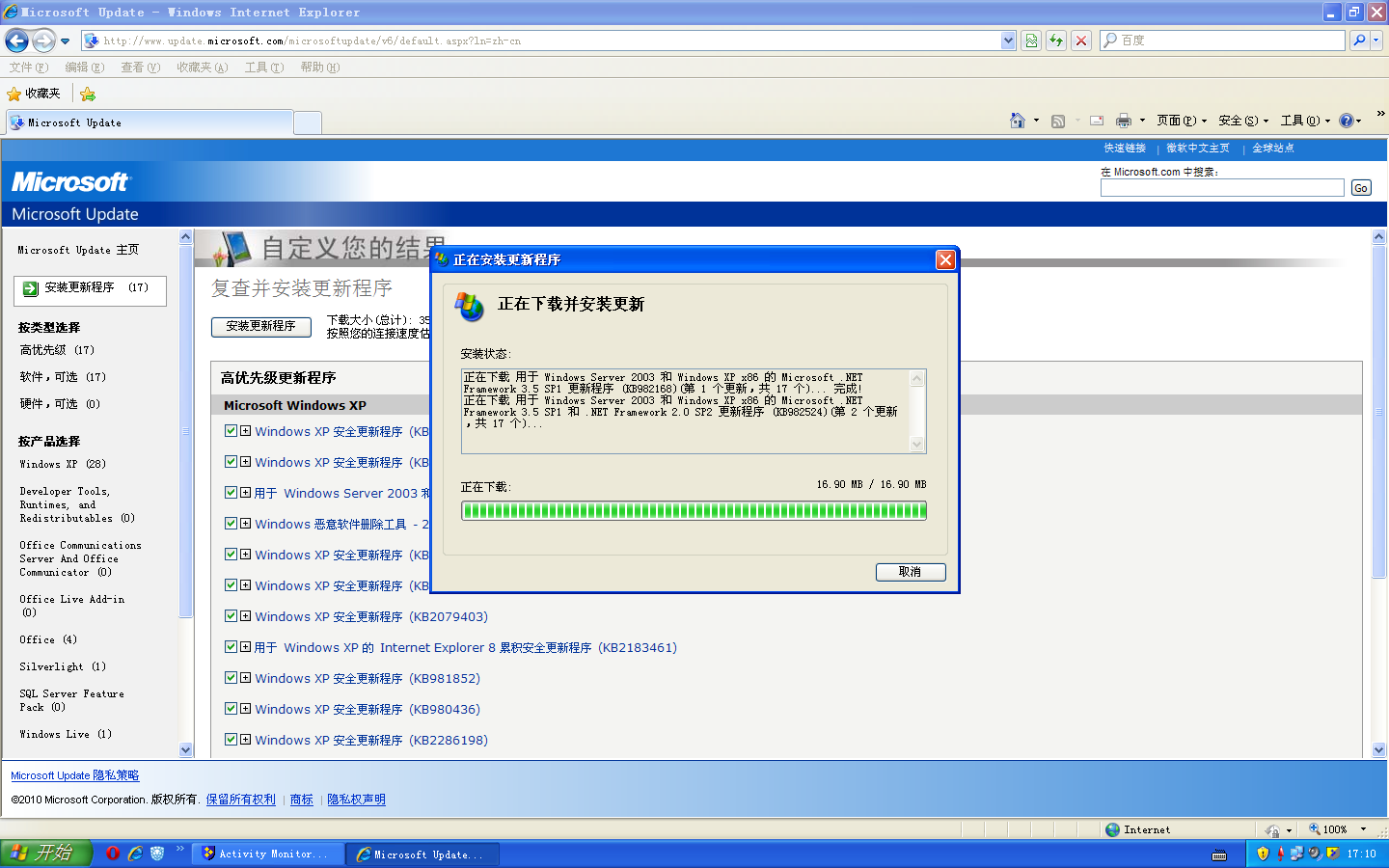This screenshot has height=868, width=1389.
Task: Expand details for Internet Explorer 8 累积安全更新程序
Action: click(246, 647)
